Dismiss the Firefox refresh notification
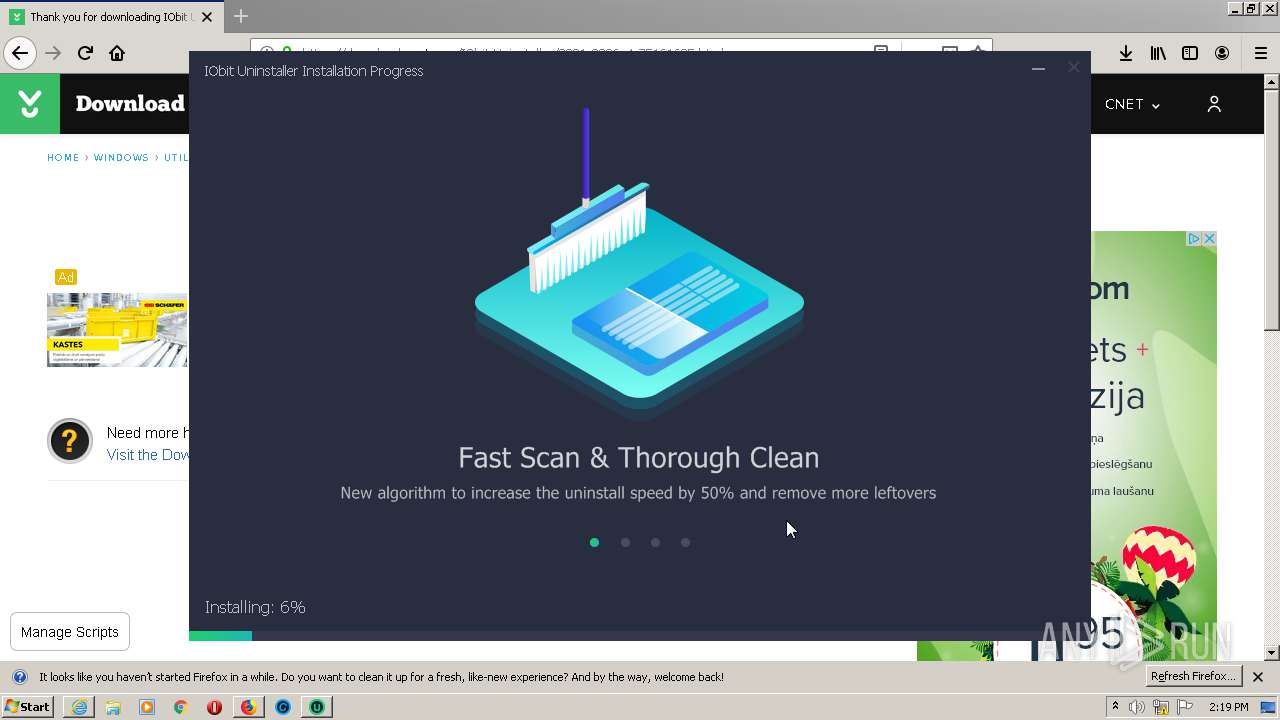This screenshot has width=1280, height=720. pyautogui.click(x=1258, y=677)
